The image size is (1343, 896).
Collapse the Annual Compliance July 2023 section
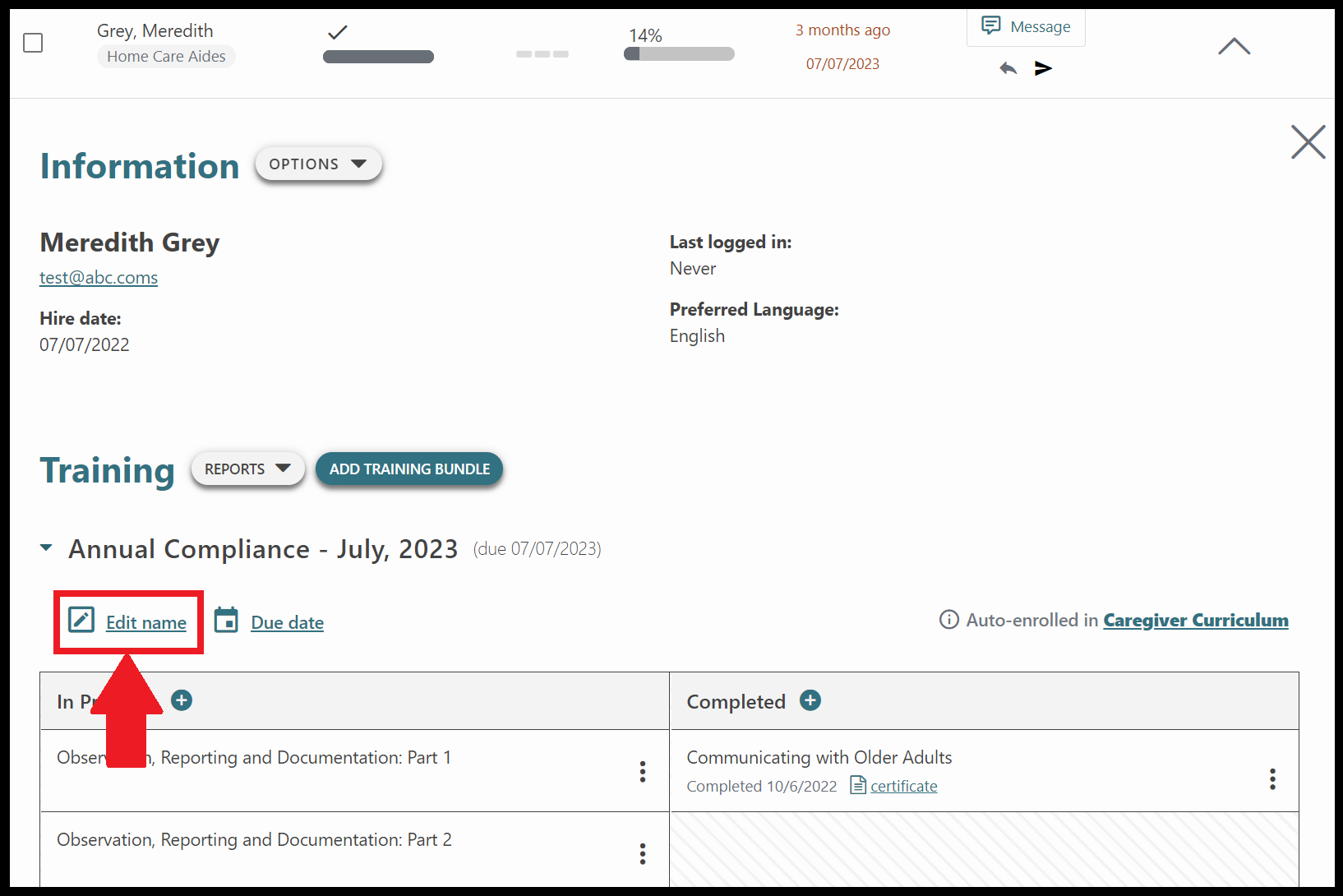[47, 548]
